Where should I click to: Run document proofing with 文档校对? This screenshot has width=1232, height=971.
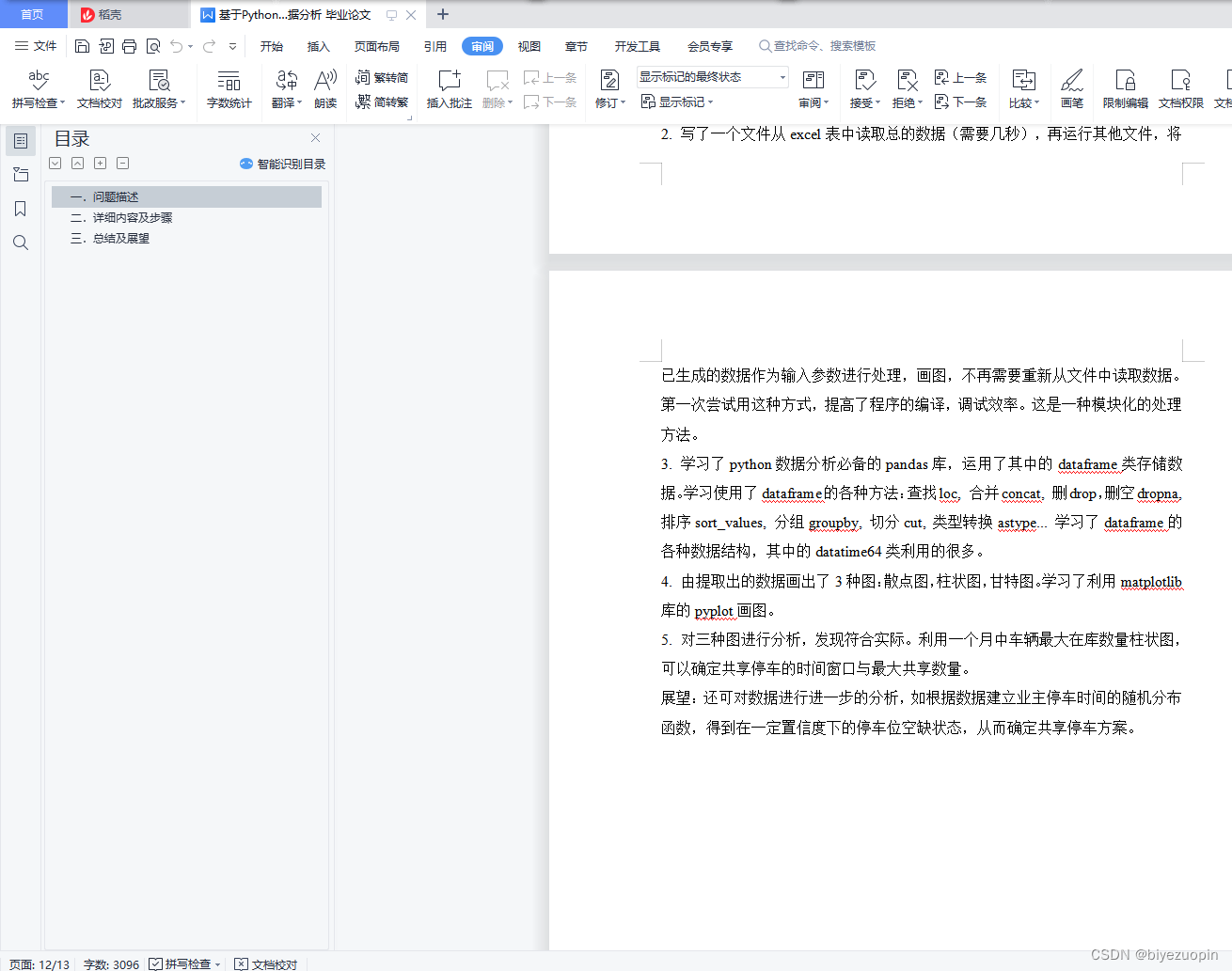pos(99,89)
